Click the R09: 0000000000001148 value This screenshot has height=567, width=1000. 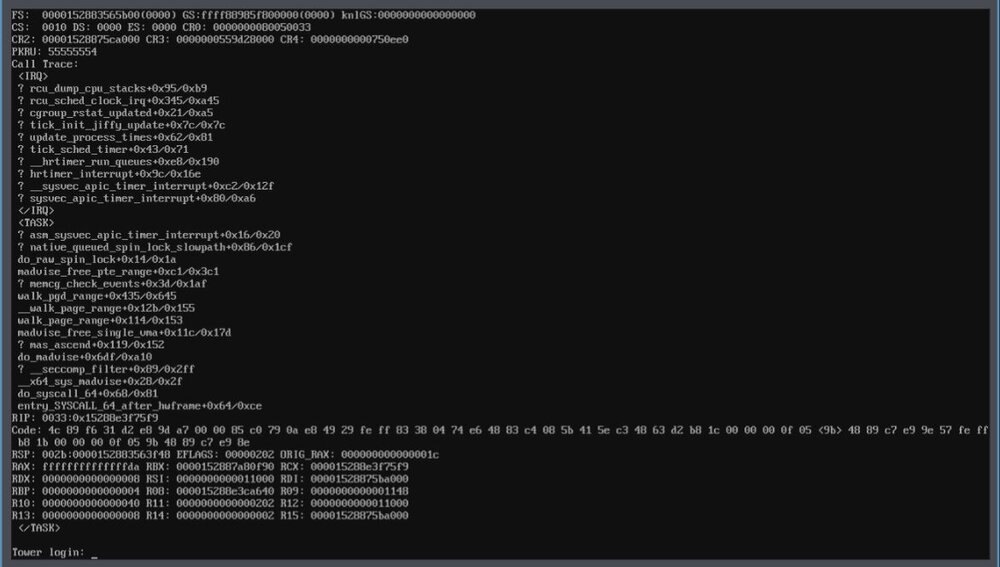[x=344, y=491]
